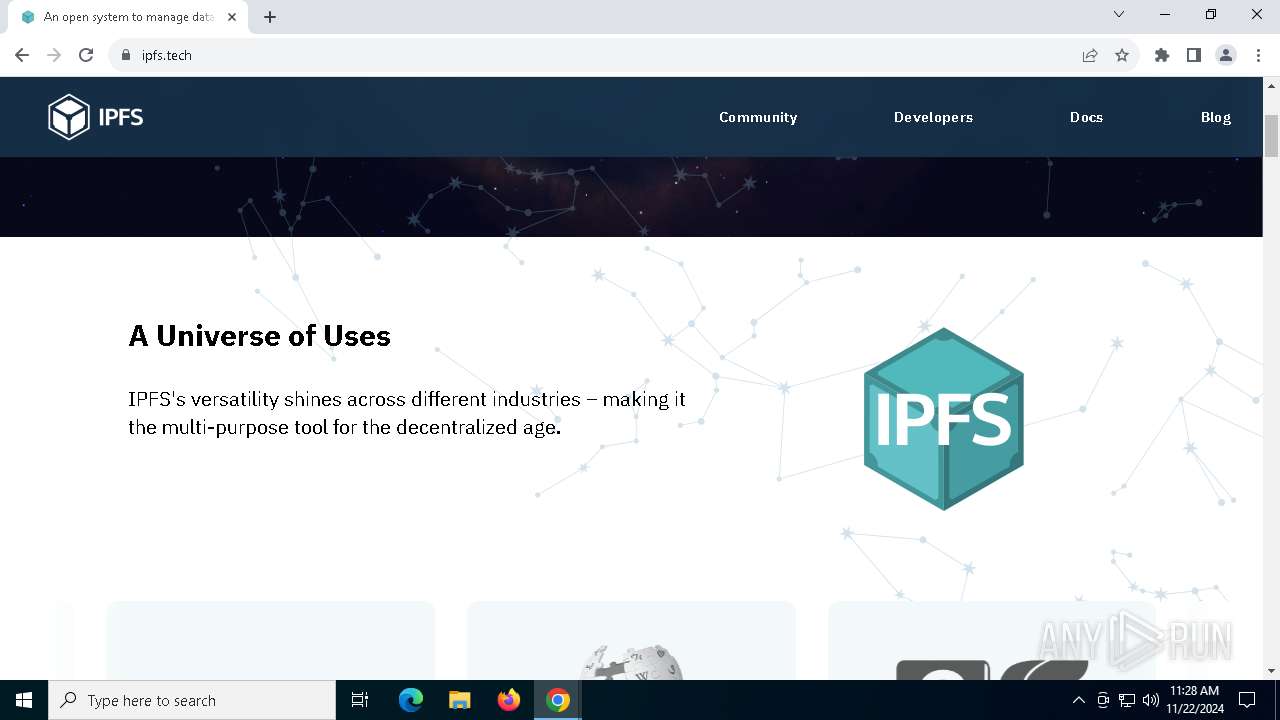Bookmark this tab with star icon
Screen dimensions: 1280x720
[x=1122, y=55]
